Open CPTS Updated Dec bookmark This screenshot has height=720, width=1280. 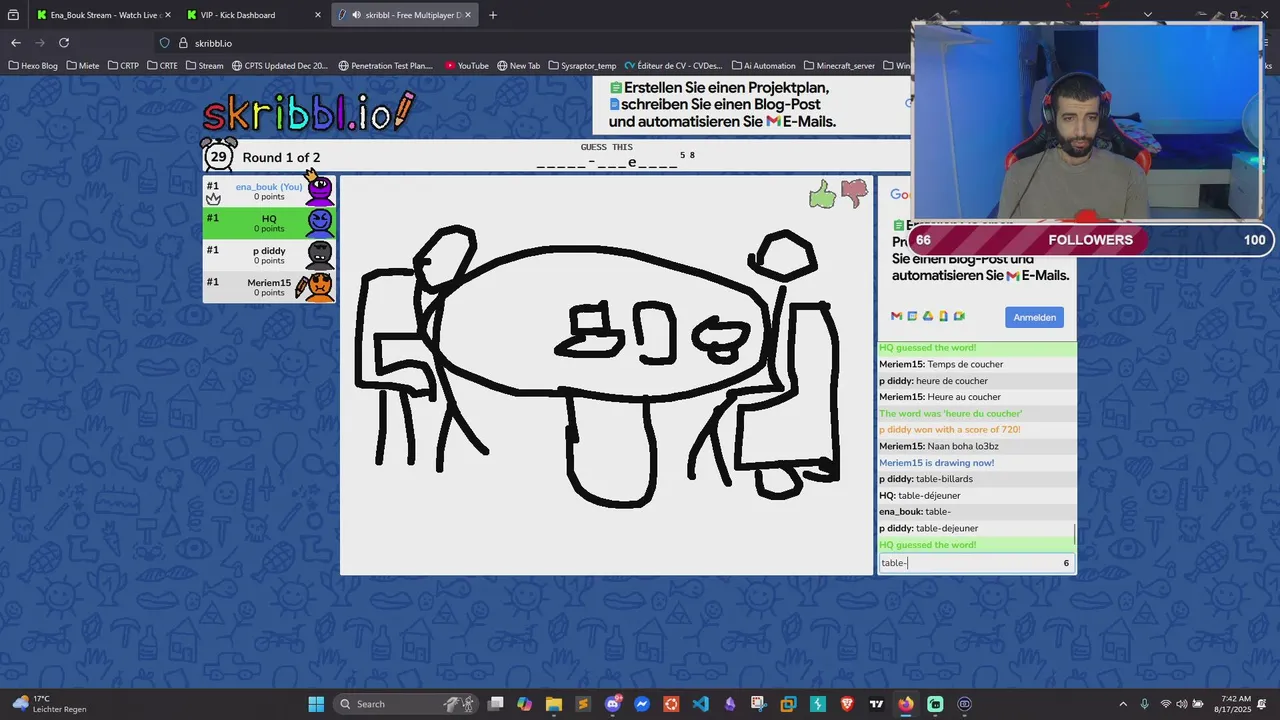280,66
